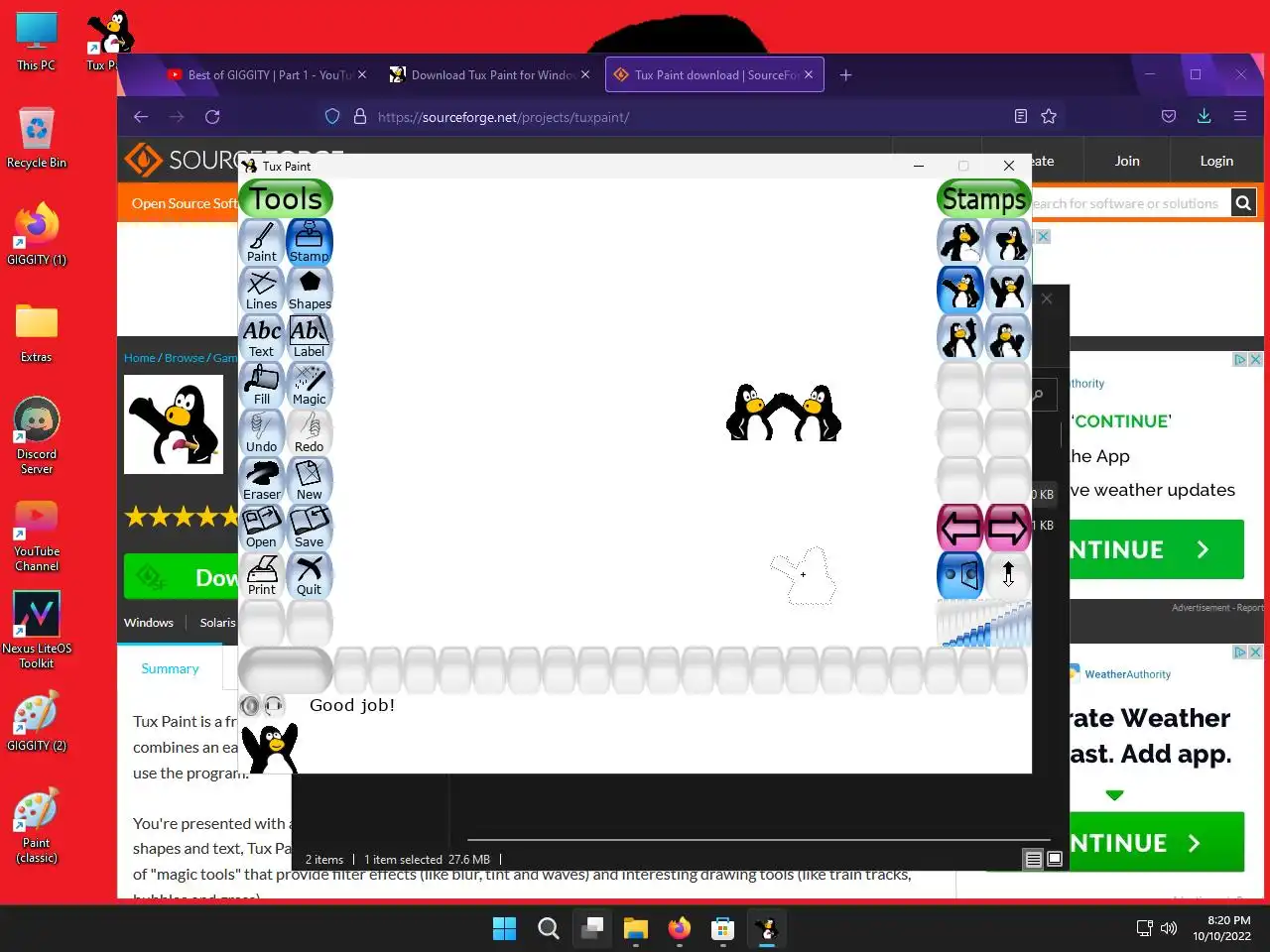Open Recycle Bin on the desktop
The height and width of the screenshot is (952, 1270).
37,138
